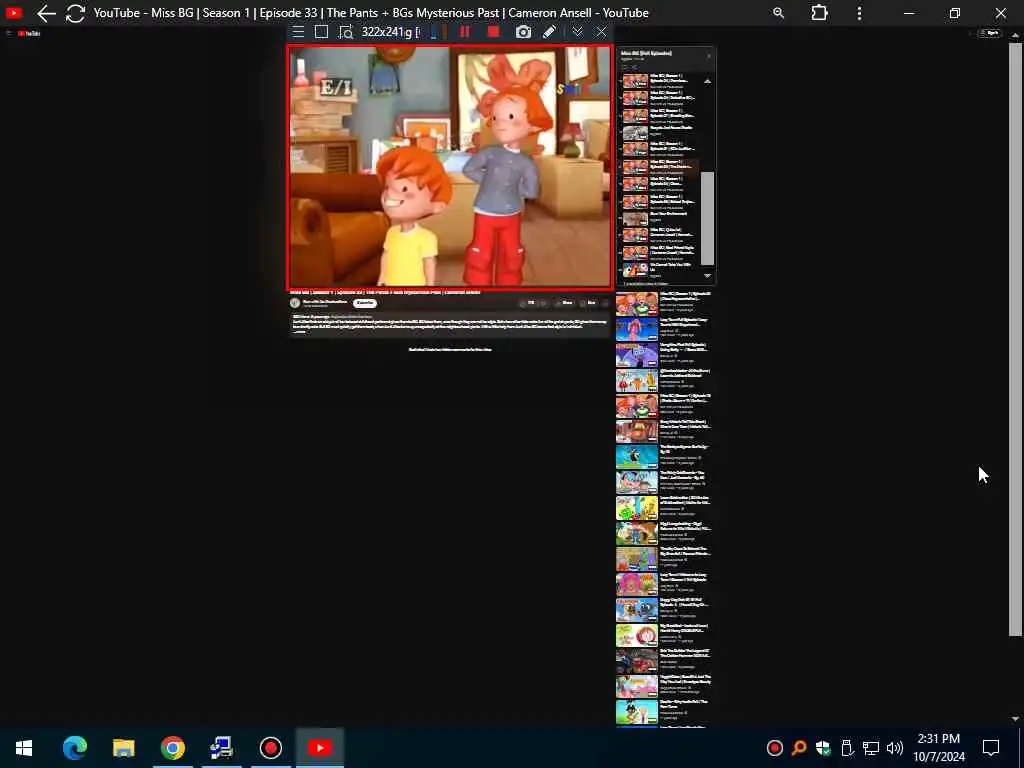Image resolution: width=1024 pixels, height=768 pixels.
Task: Click the page vertical scrollbar
Action: pos(1015,340)
